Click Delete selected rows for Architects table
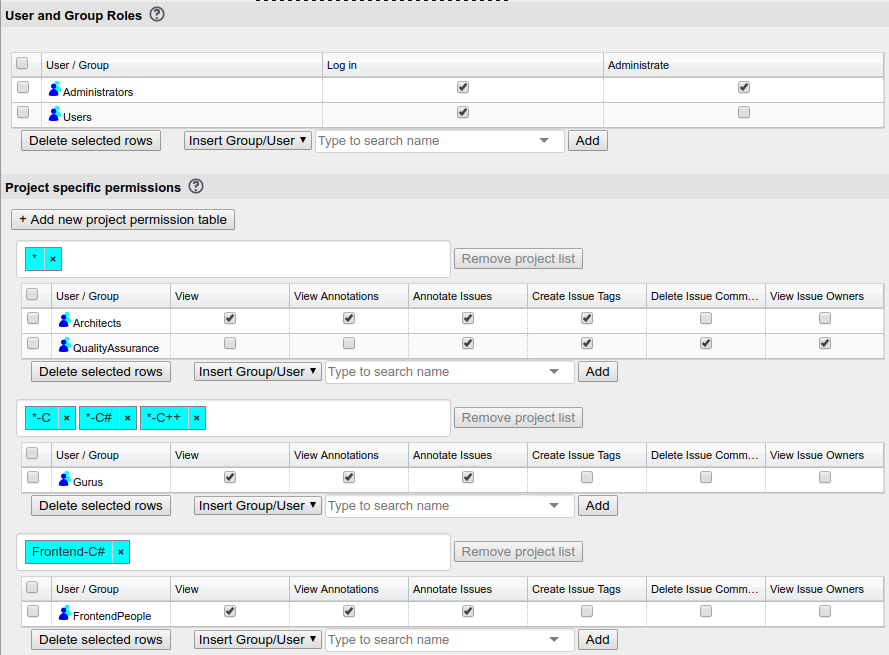The image size is (889, 655). tap(101, 371)
